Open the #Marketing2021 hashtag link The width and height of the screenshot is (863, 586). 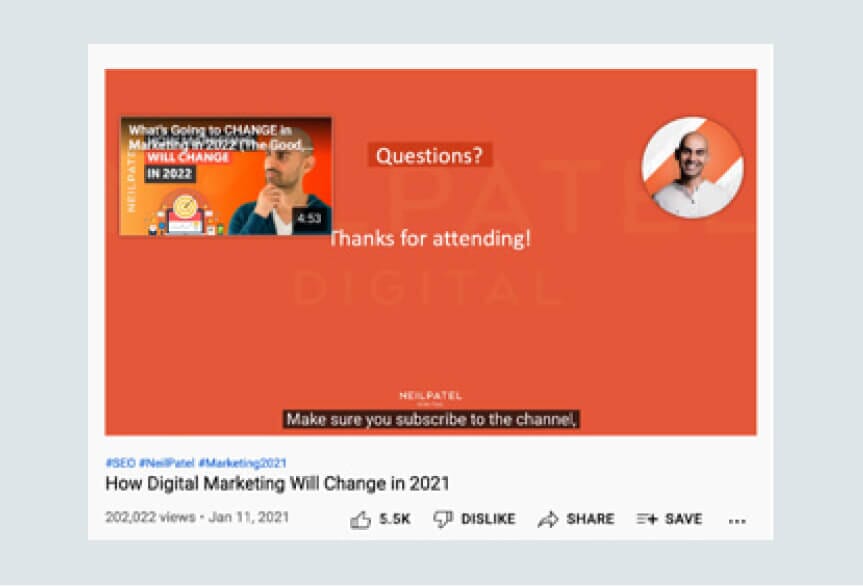242,463
